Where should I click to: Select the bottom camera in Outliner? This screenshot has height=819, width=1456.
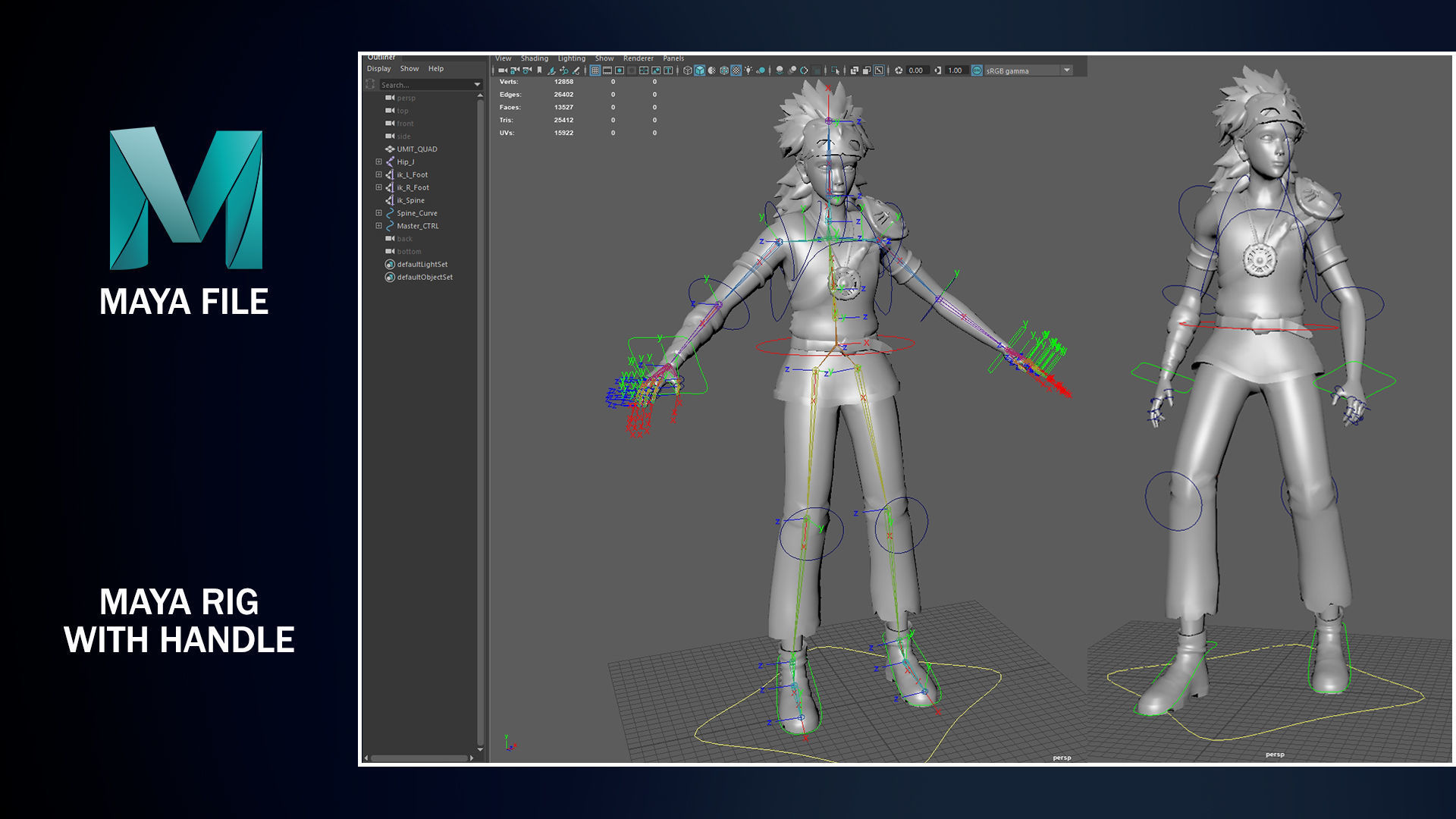409,251
